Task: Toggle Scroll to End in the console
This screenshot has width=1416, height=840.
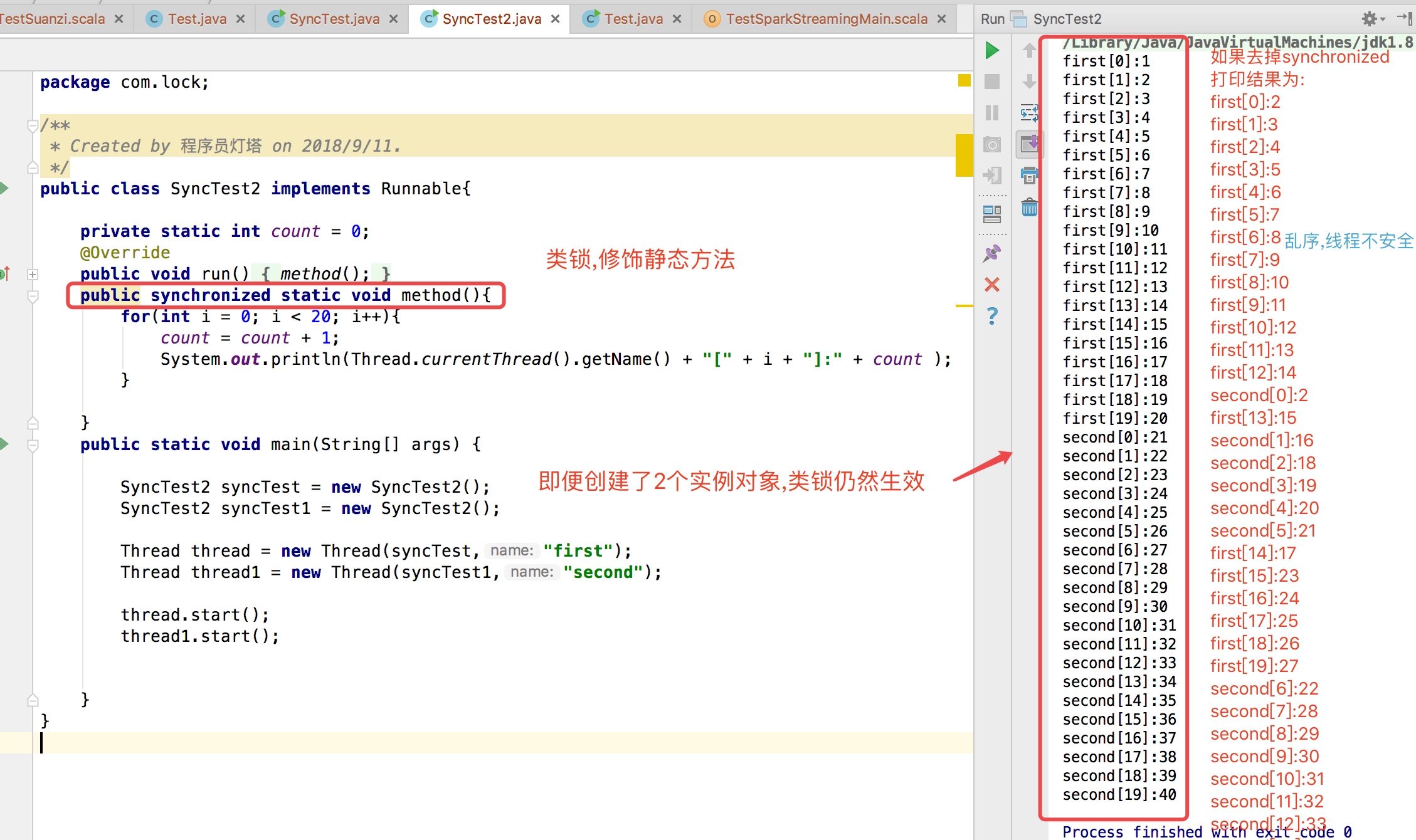Action: 1029,144
